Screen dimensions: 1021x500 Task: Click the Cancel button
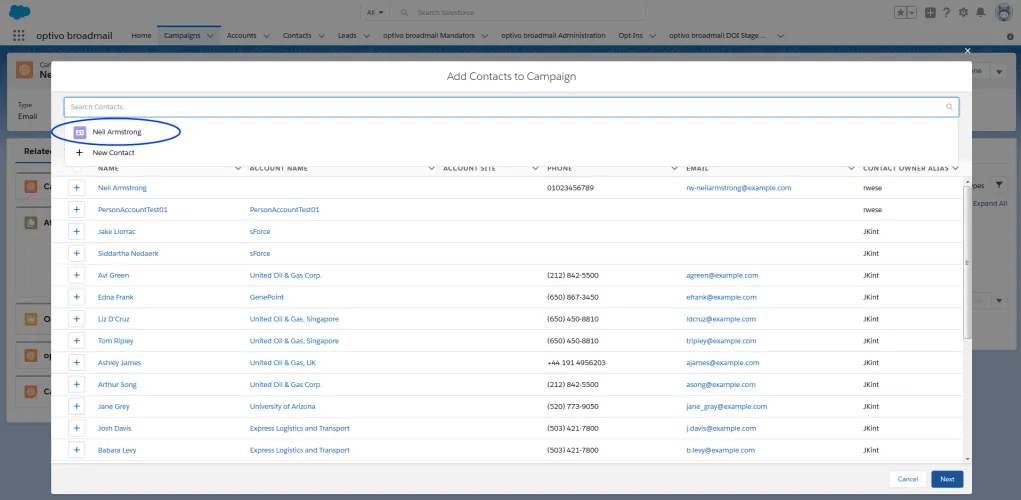point(908,479)
